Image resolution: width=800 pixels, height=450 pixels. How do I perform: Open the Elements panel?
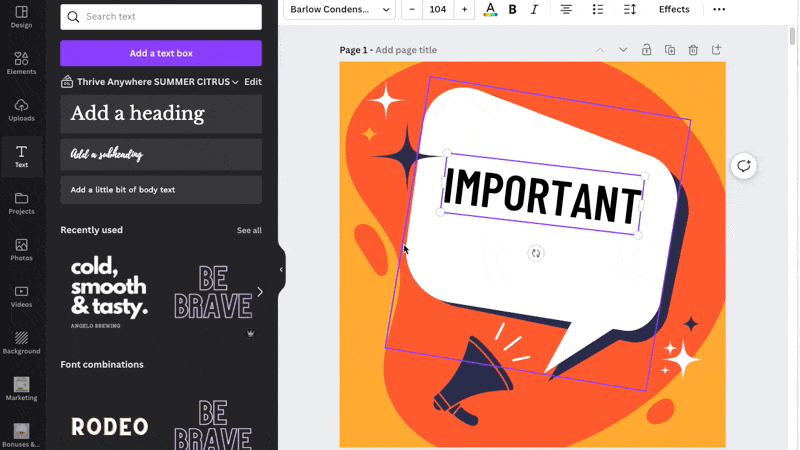21,63
